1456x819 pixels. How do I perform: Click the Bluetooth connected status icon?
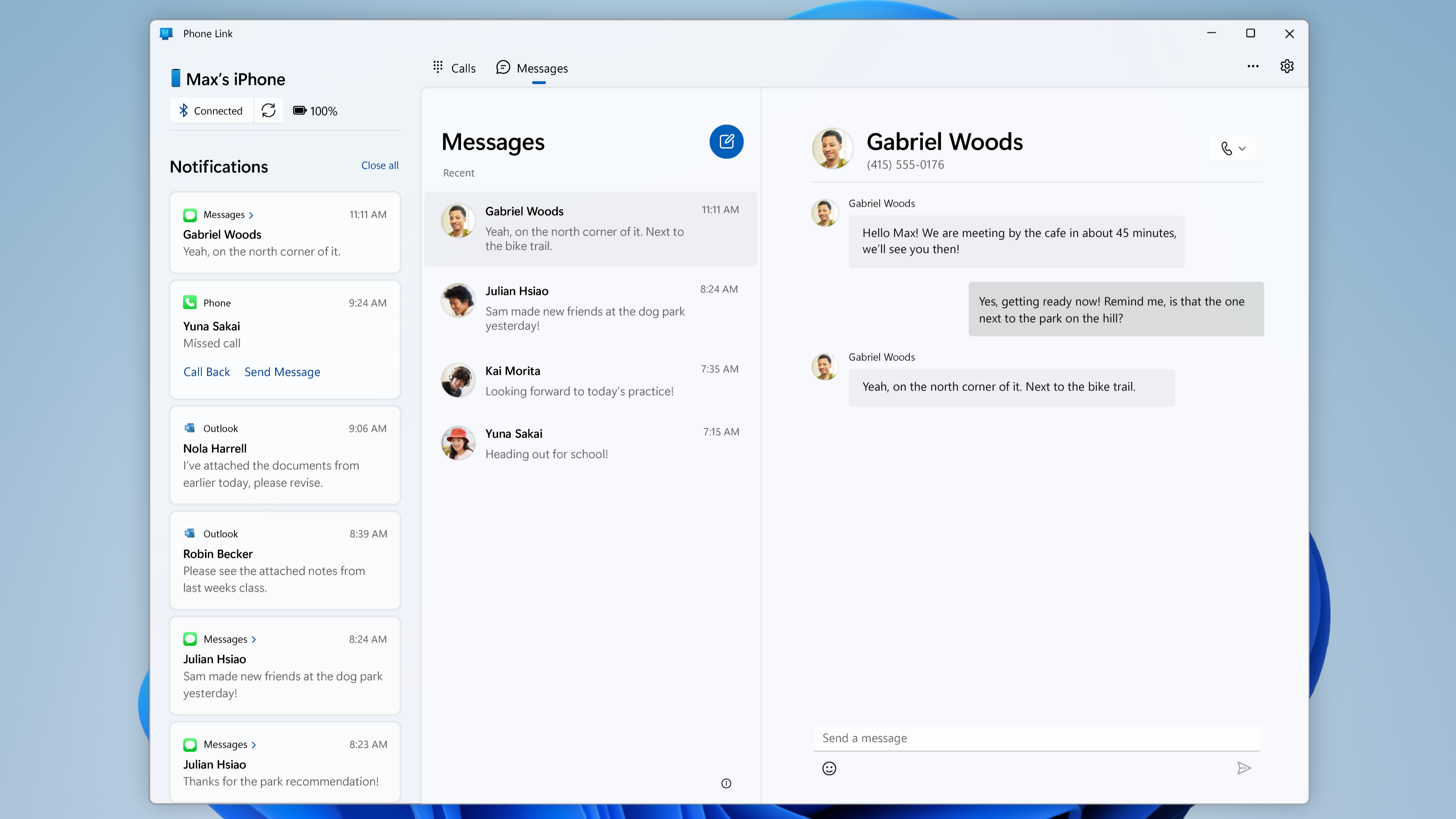tap(183, 110)
